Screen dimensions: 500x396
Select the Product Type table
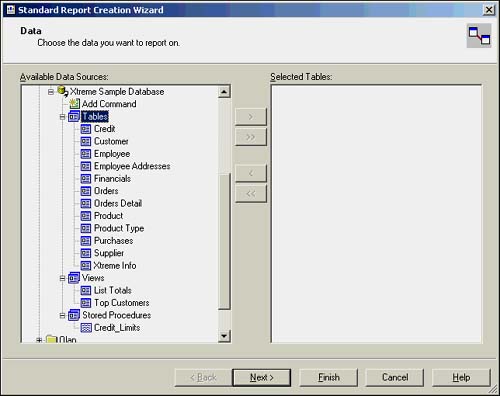[119, 228]
